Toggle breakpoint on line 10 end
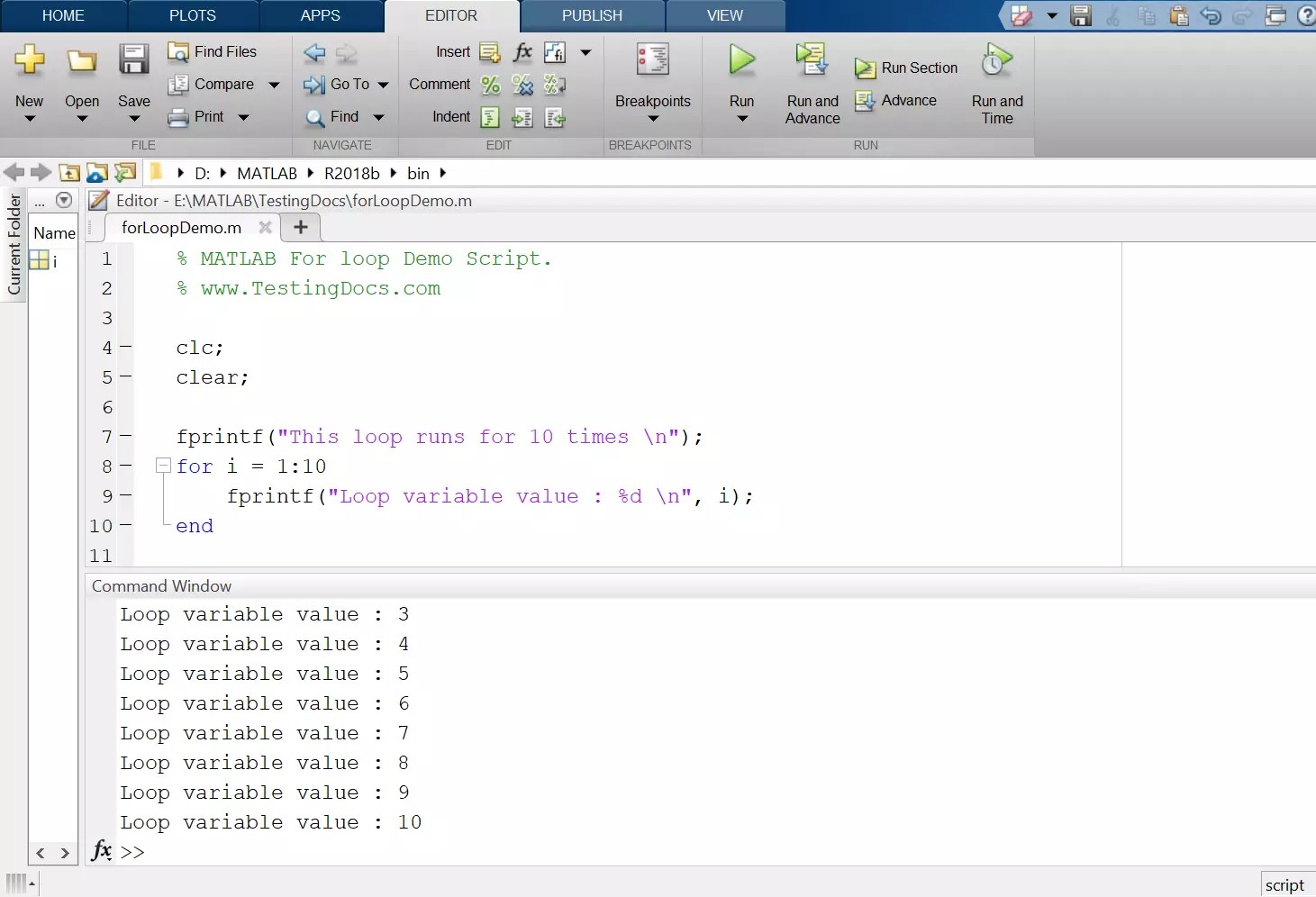 125,526
